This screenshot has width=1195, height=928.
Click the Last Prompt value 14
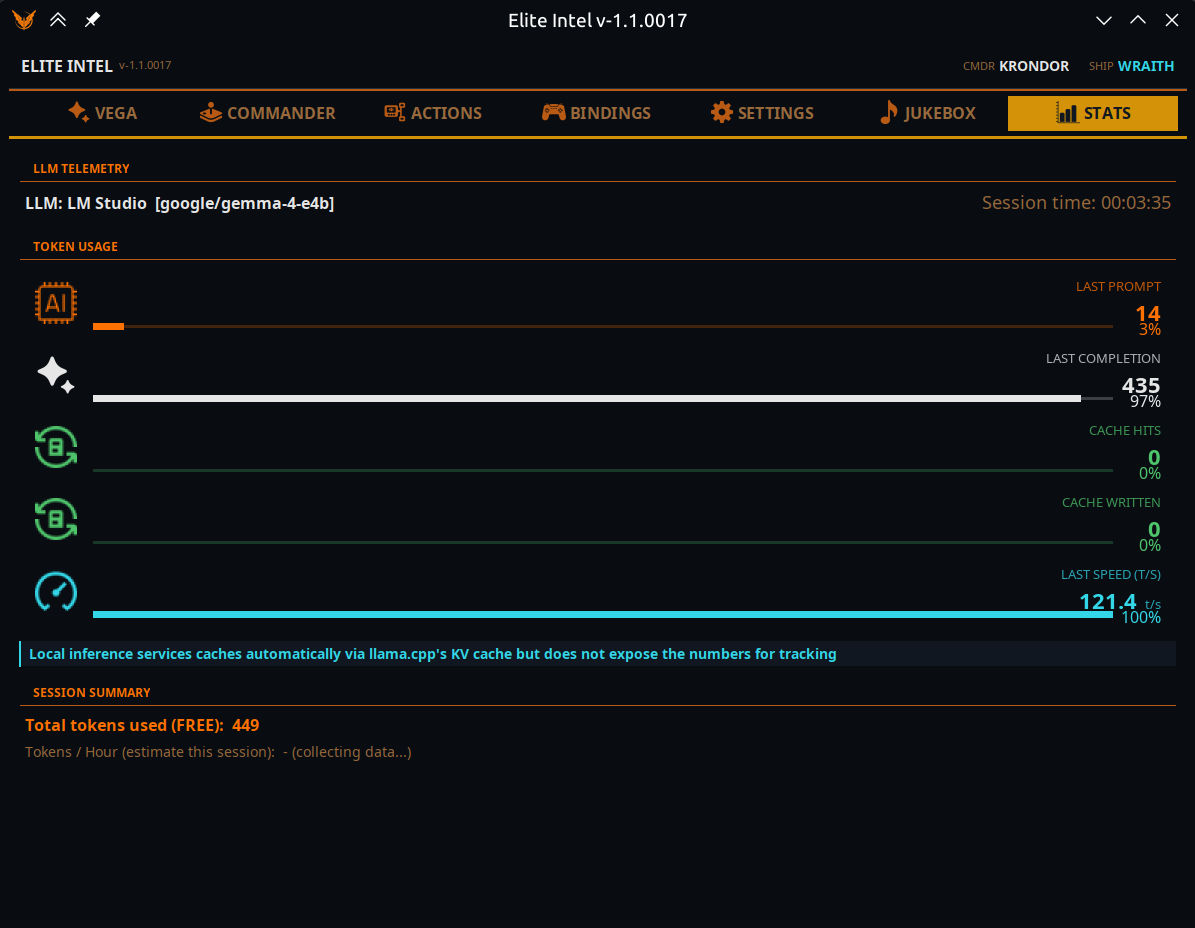[1148, 314]
